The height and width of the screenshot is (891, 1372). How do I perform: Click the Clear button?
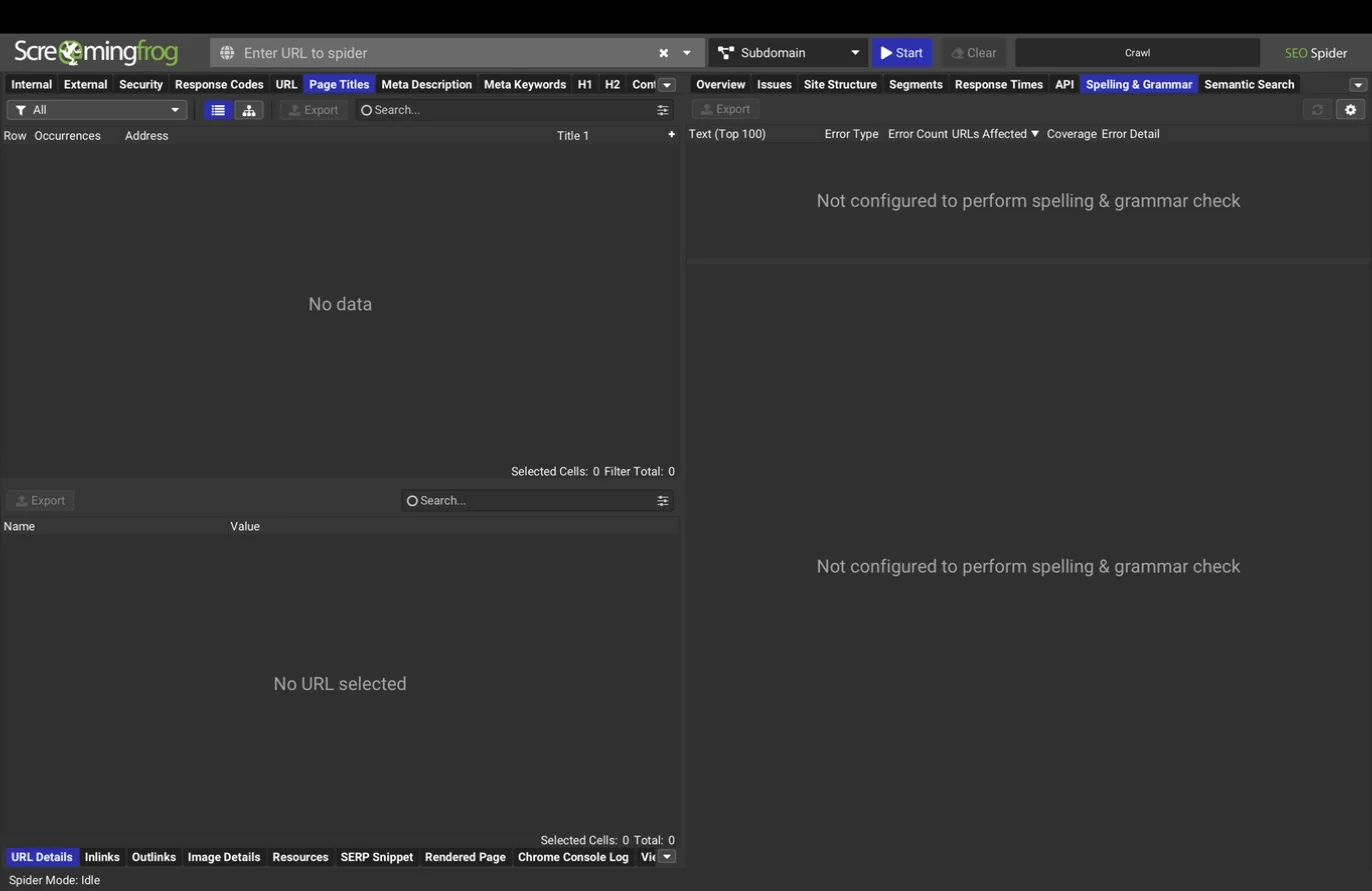pos(973,53)
